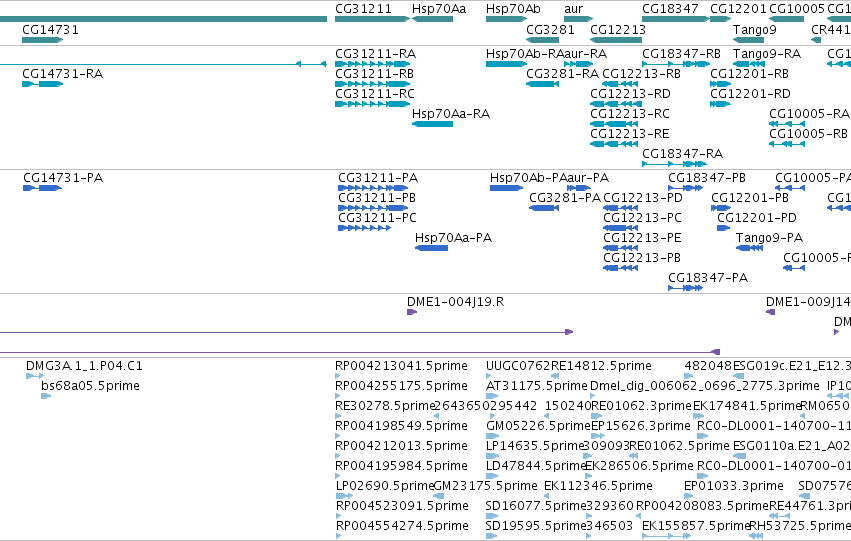851x541 pixels.
Task: Select the Hsp70Ab gene label
Action: tap(513, 9)
